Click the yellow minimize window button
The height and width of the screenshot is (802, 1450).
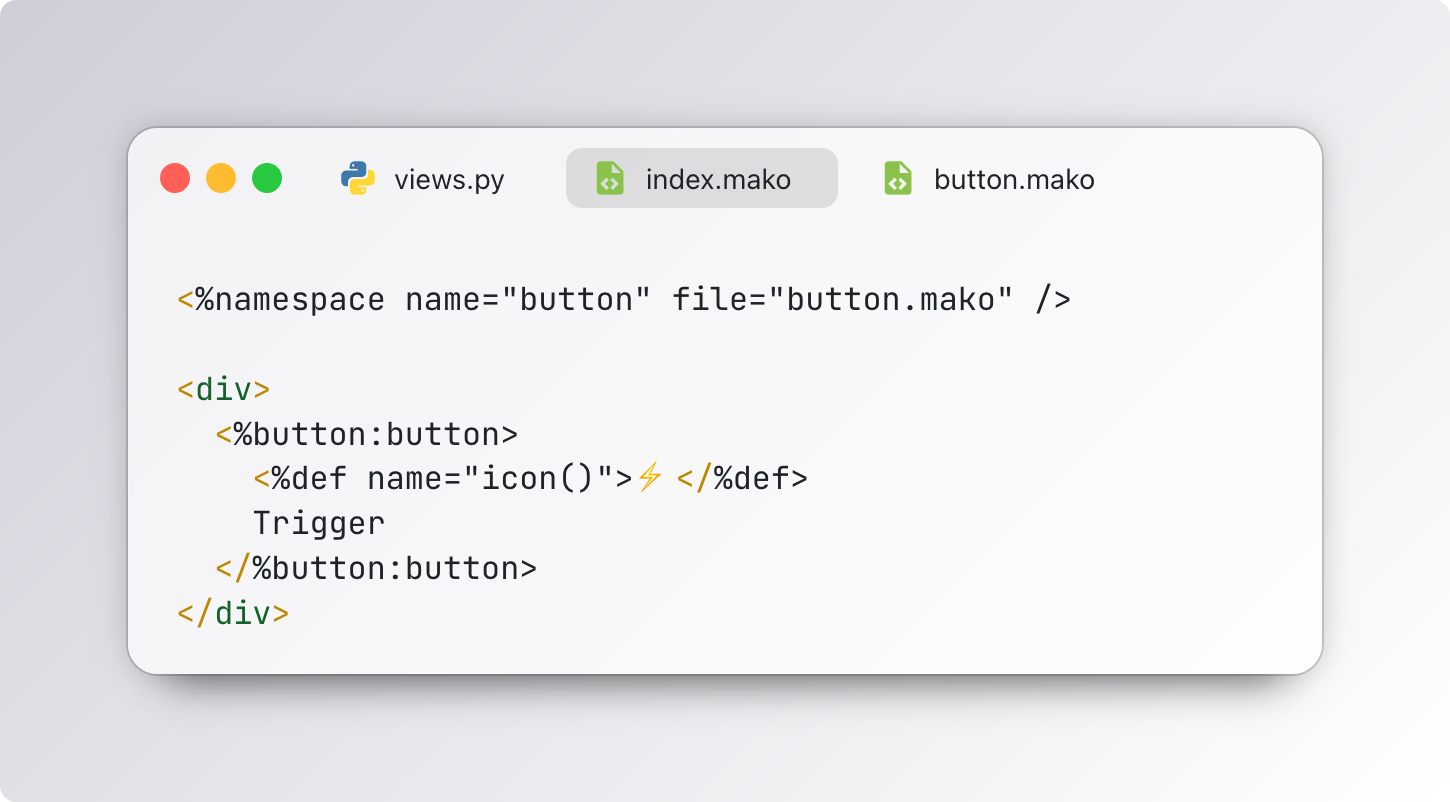click(x=221, y=179)
